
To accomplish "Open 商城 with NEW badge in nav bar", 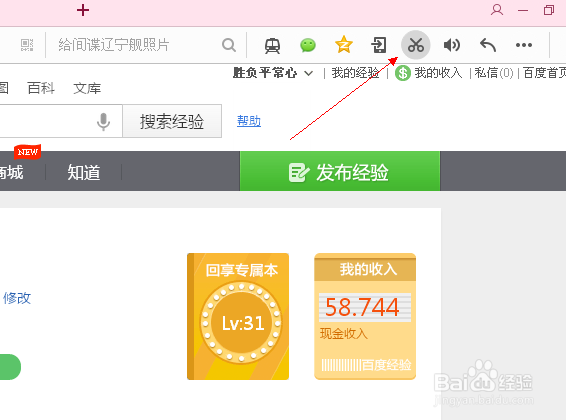I will 12,172.
